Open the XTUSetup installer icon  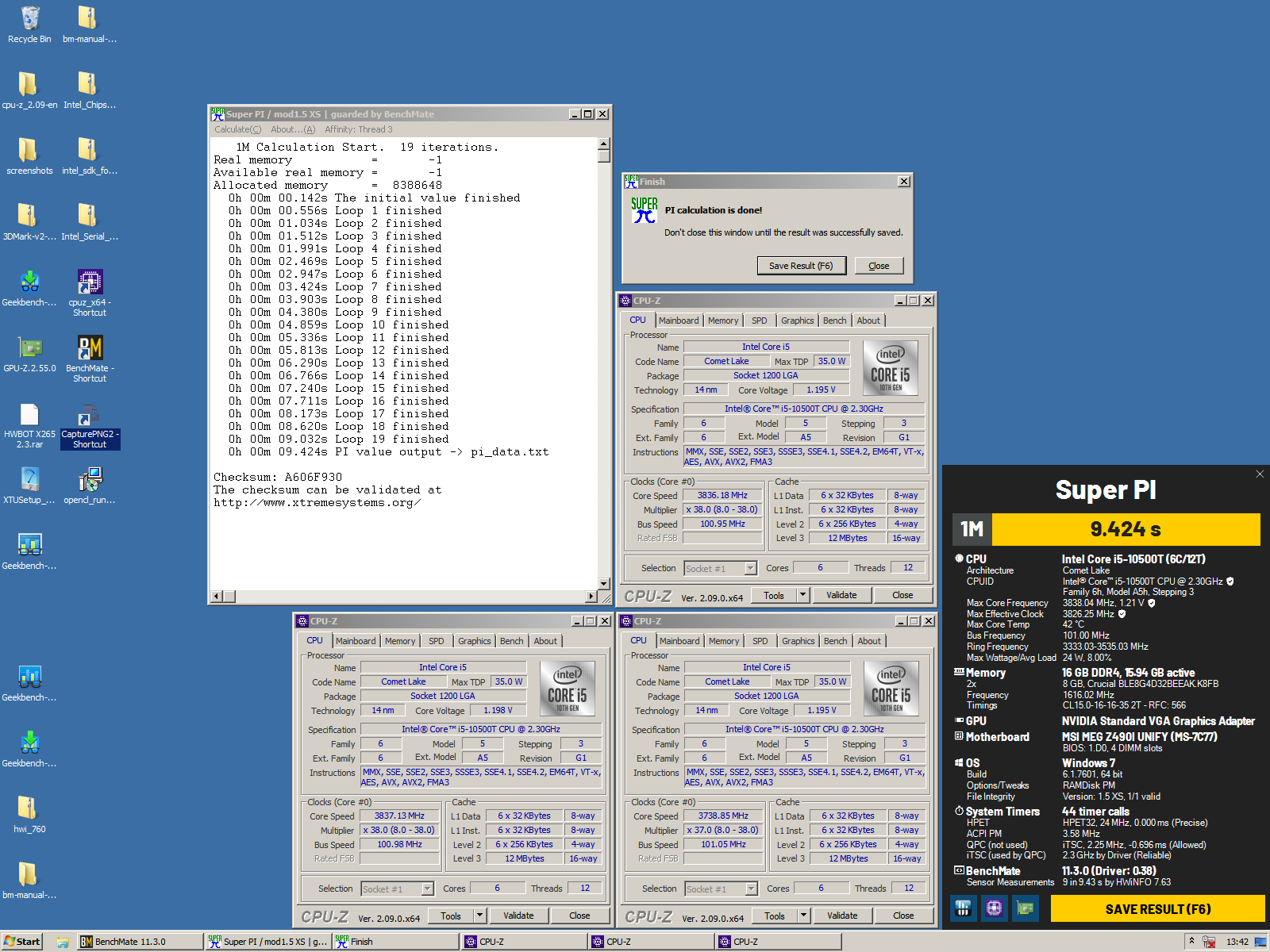[x=29, y=479]
